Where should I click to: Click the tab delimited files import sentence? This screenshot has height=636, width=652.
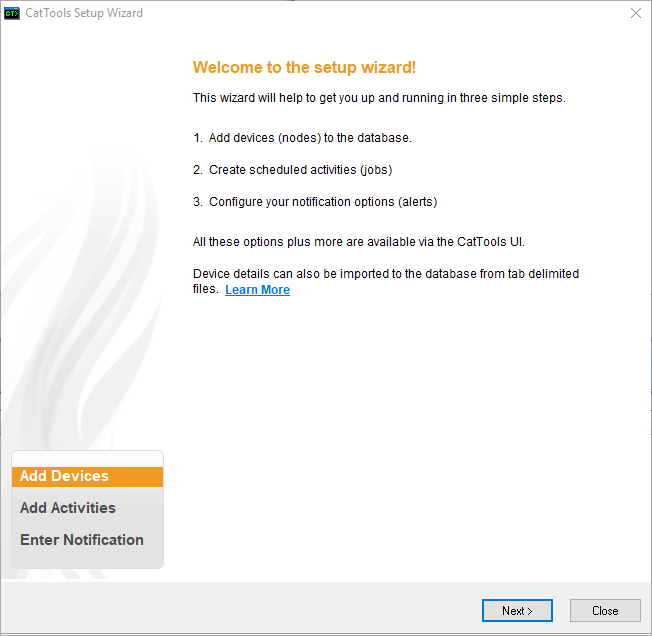[385, 274]
